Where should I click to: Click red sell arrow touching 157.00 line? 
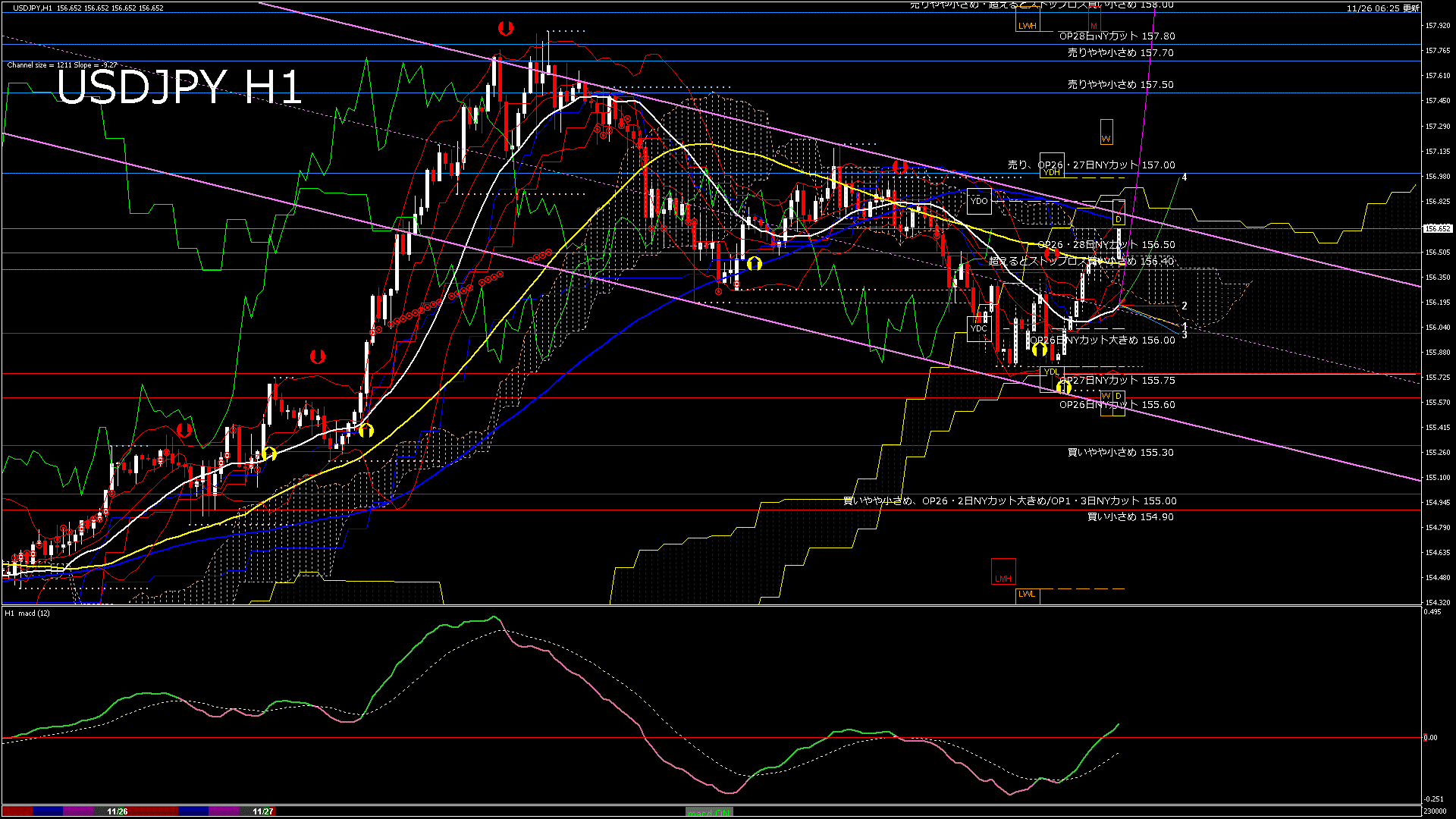click(900, 166)
